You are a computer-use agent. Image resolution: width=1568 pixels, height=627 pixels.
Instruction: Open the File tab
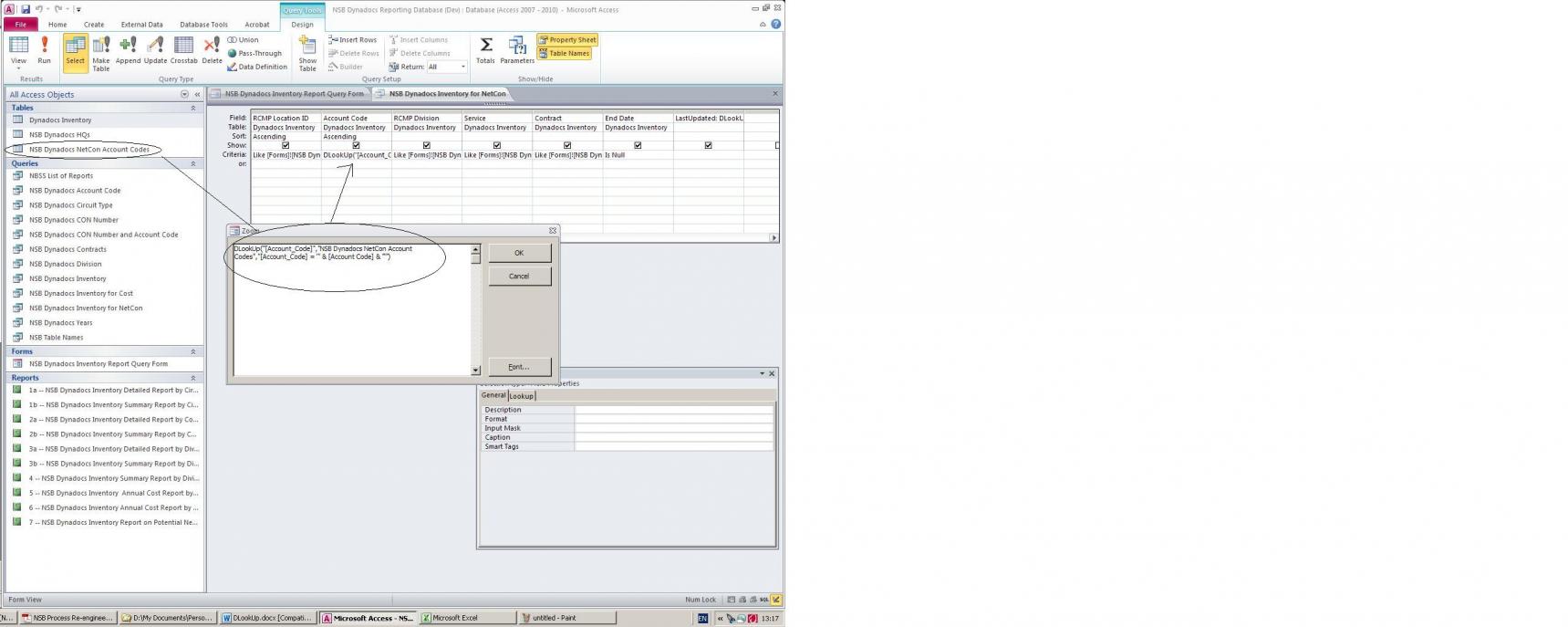20,25
